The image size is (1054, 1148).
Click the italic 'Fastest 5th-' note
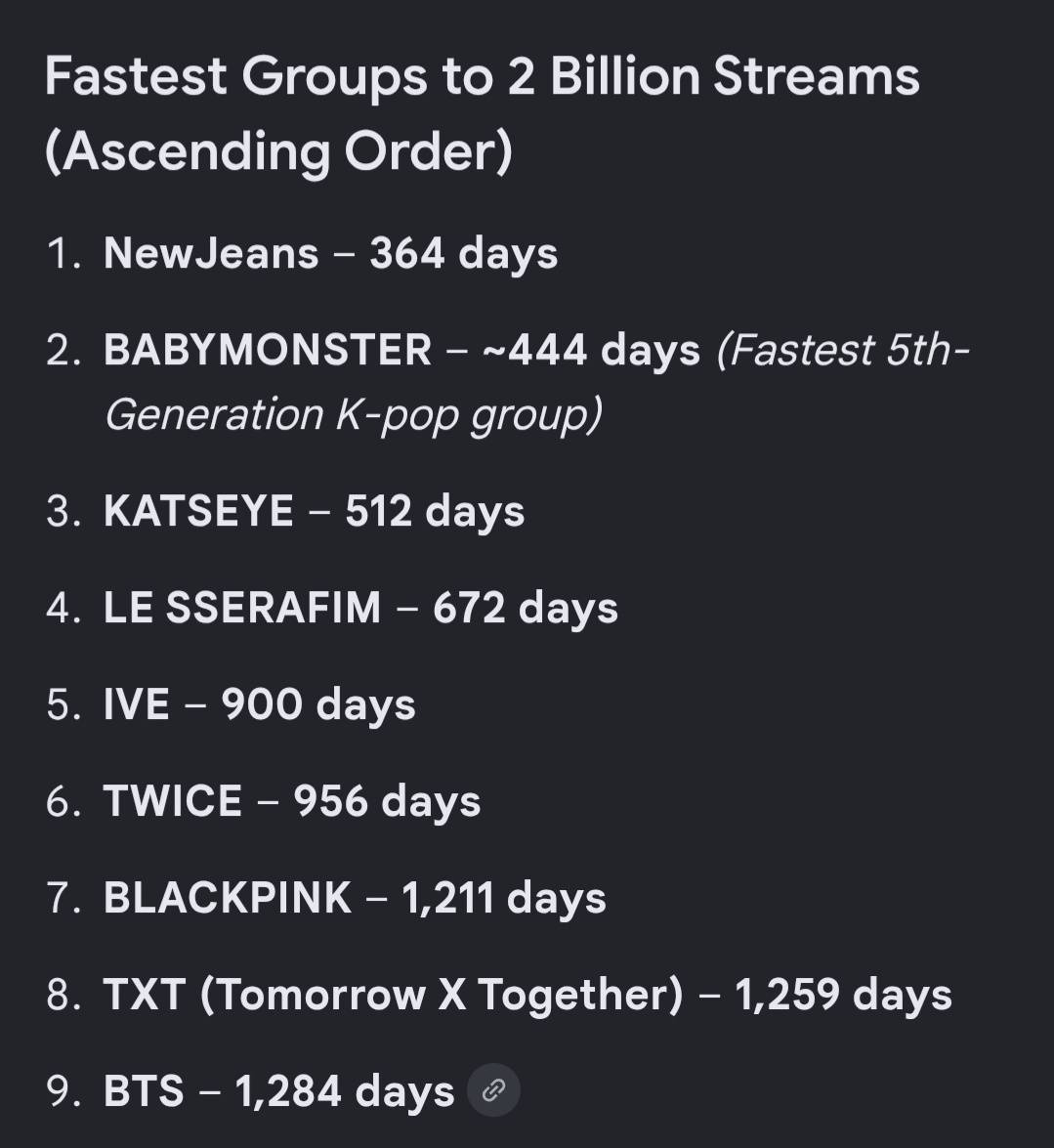(842, 350)
